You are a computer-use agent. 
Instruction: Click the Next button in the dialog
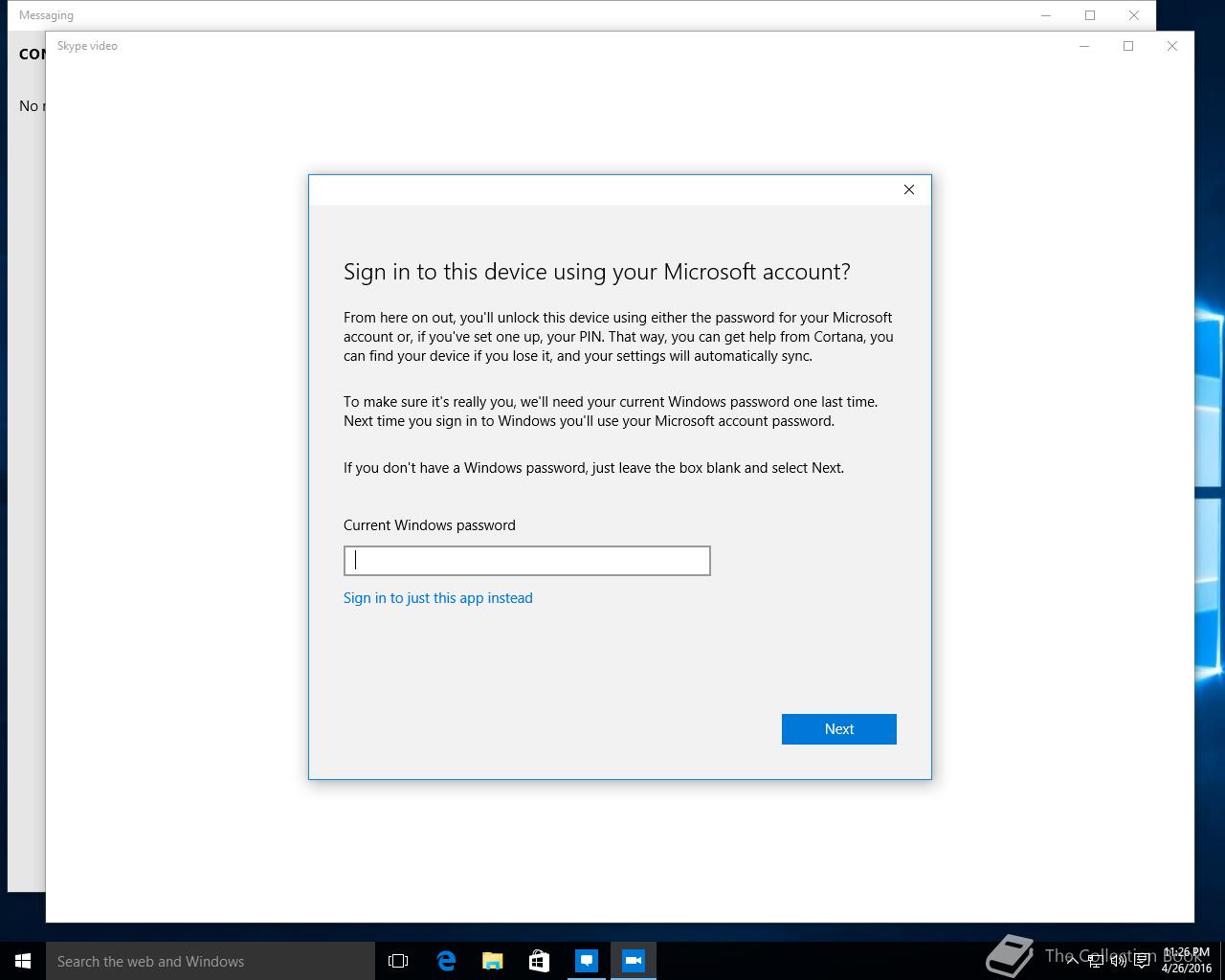(838, 729)
